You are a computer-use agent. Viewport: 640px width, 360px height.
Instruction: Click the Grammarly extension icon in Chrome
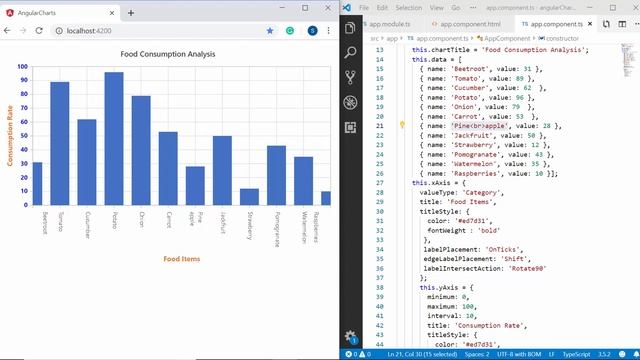tap(290, 31)
